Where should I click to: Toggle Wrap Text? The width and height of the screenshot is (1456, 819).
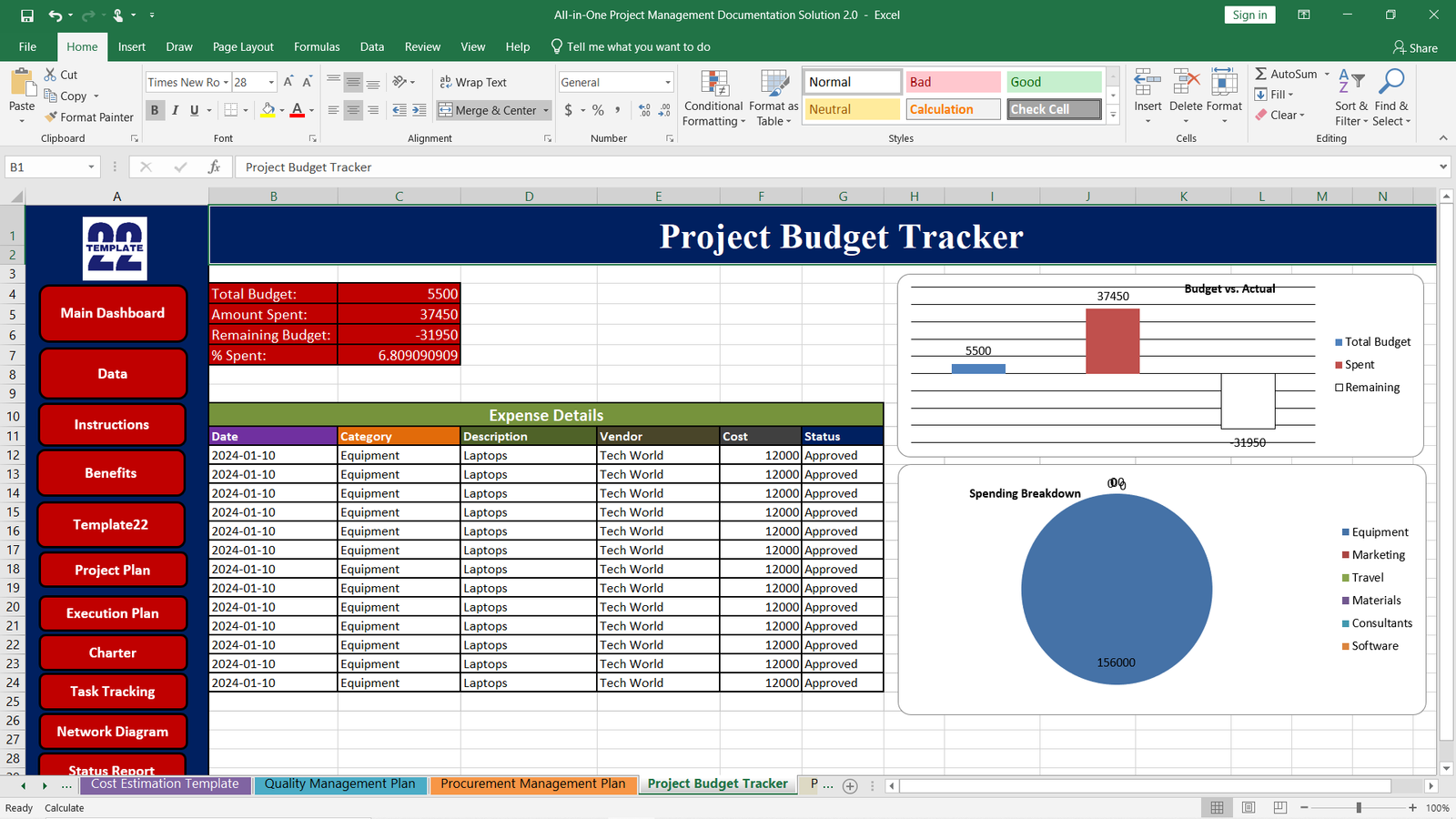click(x=473, y=82)
